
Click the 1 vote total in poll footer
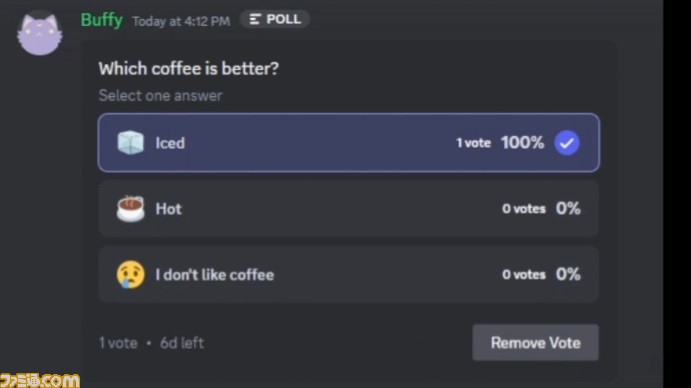[x=118, y=343]
